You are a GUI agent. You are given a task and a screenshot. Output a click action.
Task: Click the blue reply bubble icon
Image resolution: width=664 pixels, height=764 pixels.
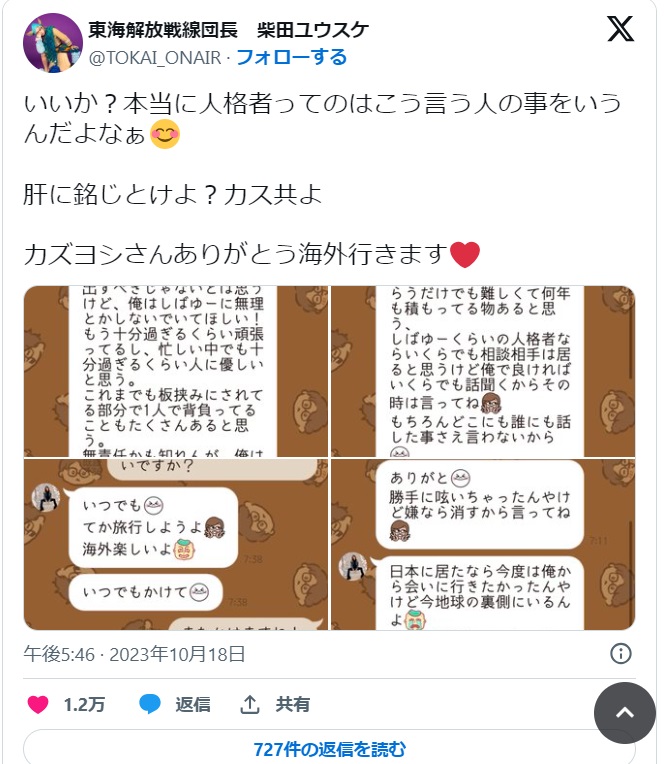tap(150, 705)
